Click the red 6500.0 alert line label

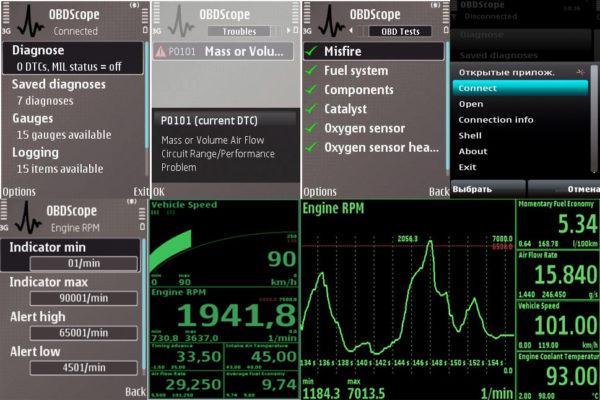[x=502, y=247]
